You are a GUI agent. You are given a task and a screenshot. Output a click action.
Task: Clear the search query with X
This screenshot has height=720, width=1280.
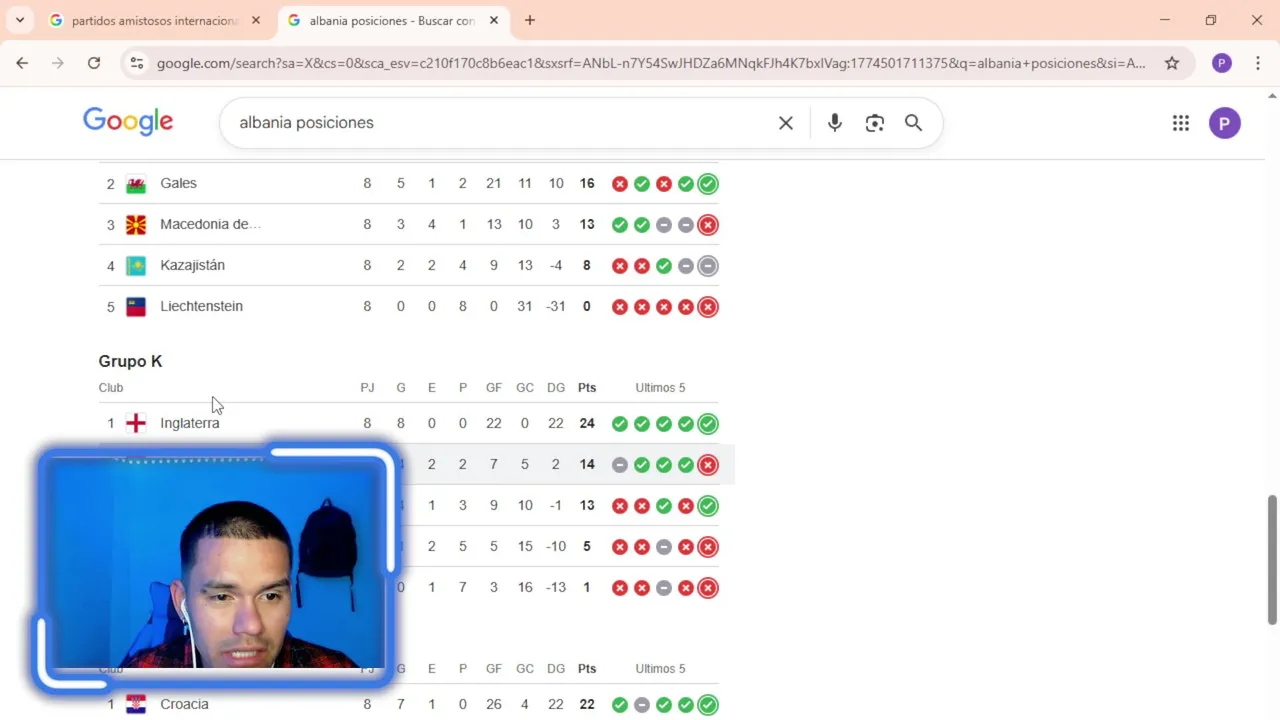[x=786, y=123]
